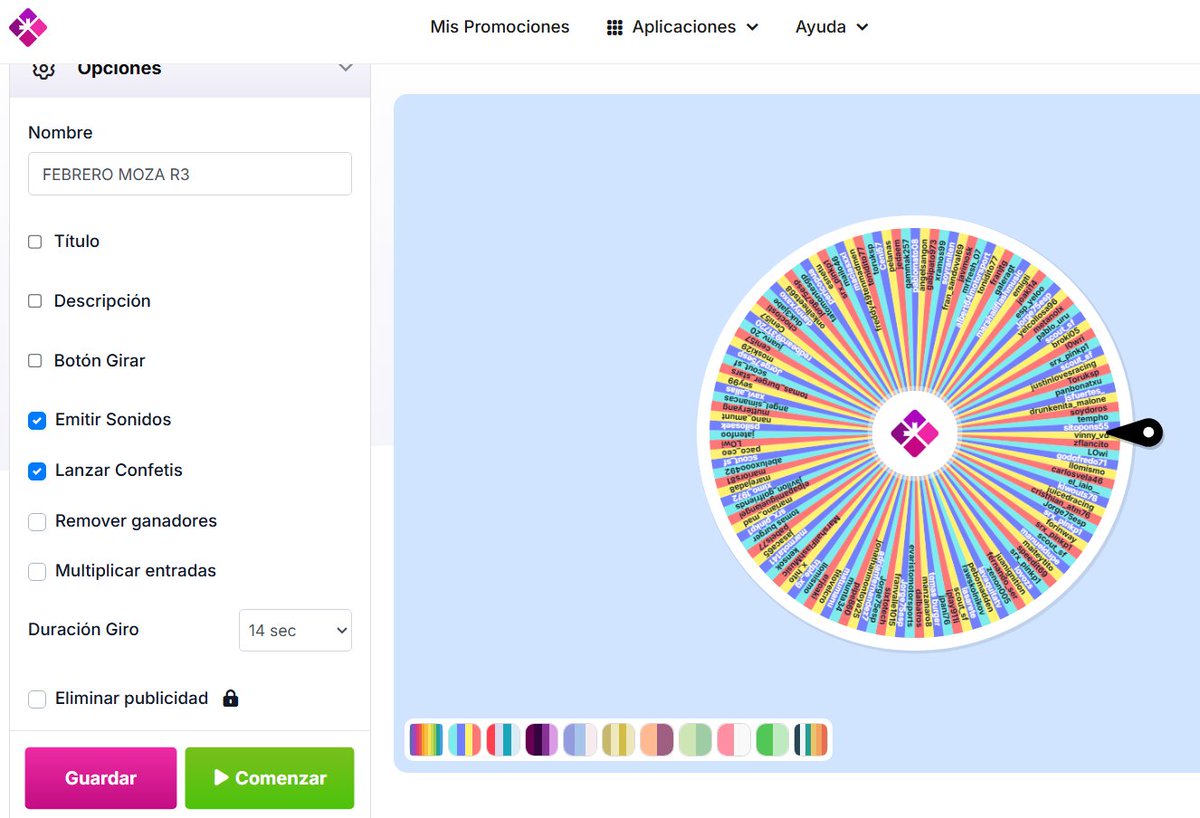Select the pale green pastel palette
Screen dimensions: 1200x818
pyautogui.click(x=696, y=740)
